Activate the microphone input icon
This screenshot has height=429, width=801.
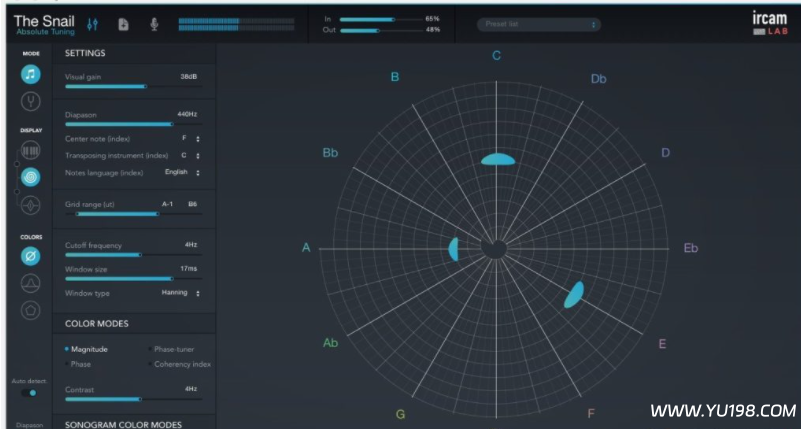click(x=154, y=24)
